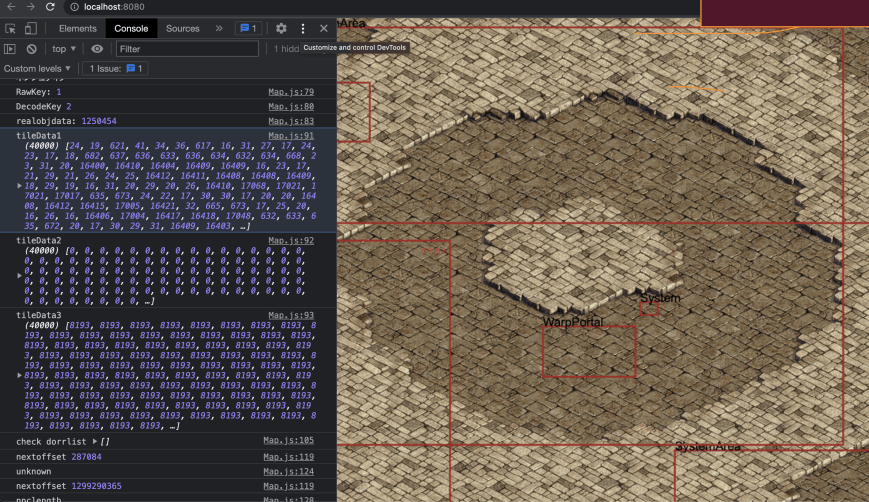Open source link Map.js:80
This screenshot has width=869, height=502.
[291, 106]
